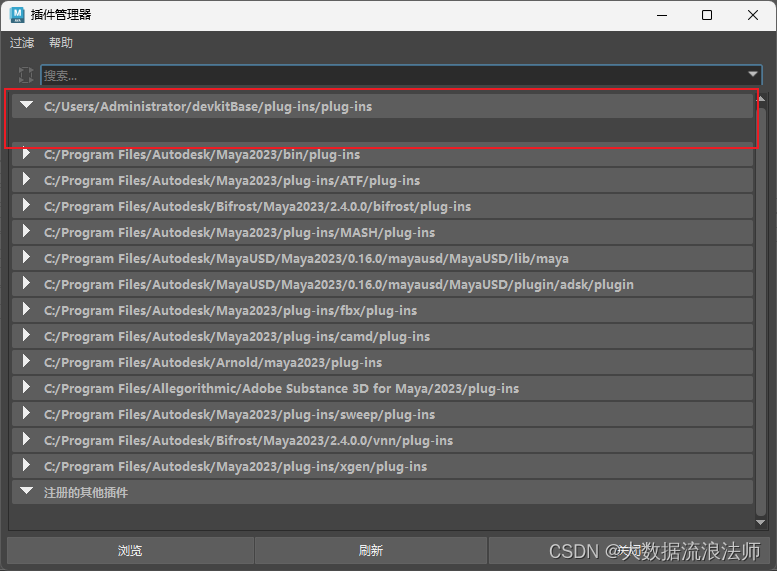The width and height of the screenshot is (777, 571).
Task: Collapse the devkitBase/plug-ins/plug-ins section
Action: (x=26, y=105)
